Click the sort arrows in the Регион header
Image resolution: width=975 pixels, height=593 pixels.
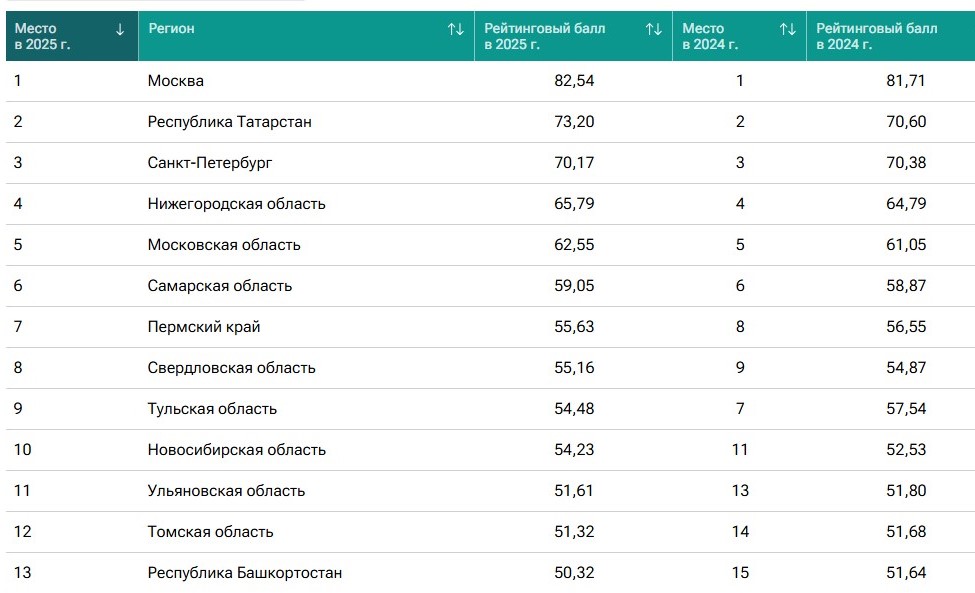[456, 29]
